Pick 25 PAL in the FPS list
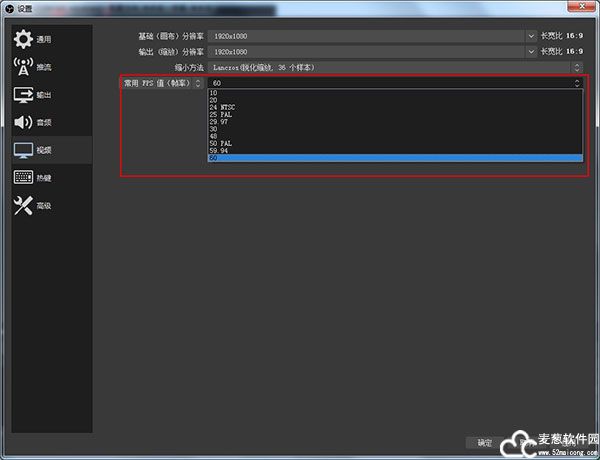The image size is (600, 460). (x=220, y=115)
